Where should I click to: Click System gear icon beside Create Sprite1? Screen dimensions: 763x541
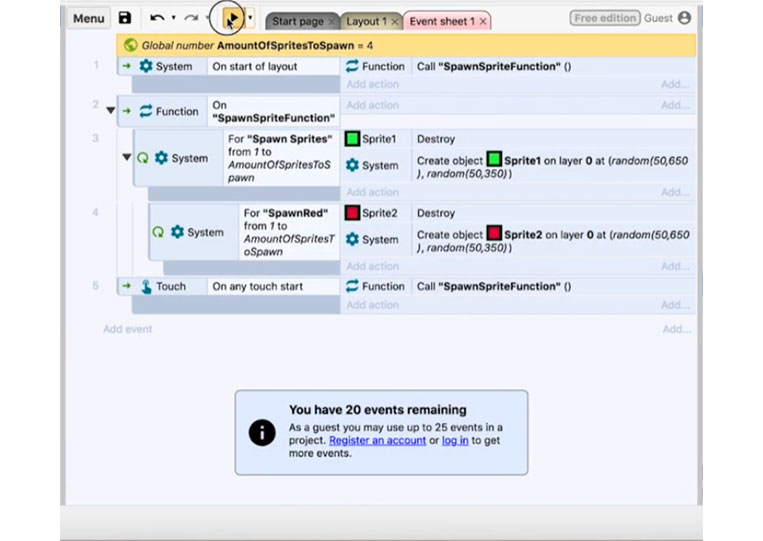pos(352,165)
